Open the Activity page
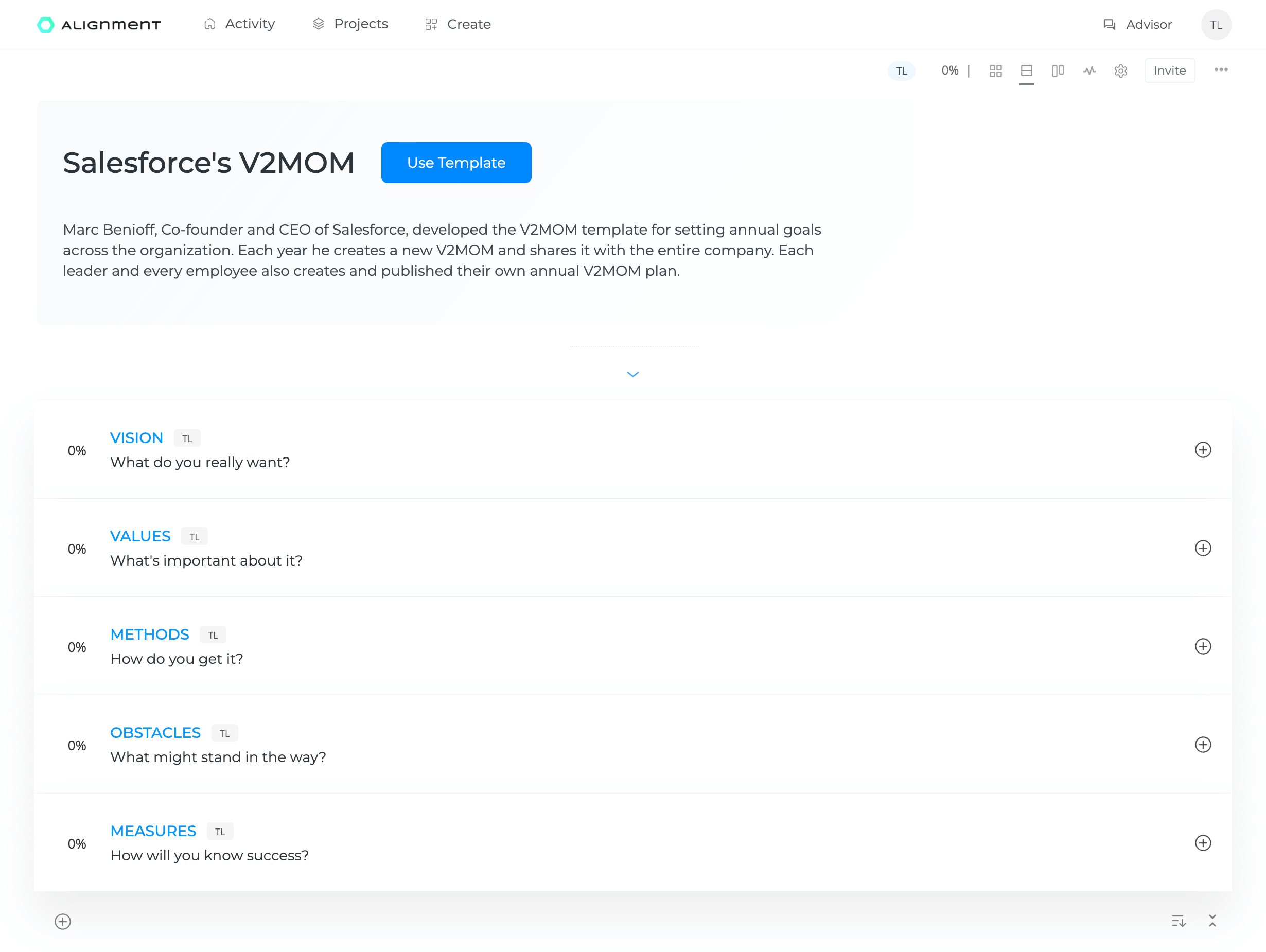Image resolution: width=1266 pixels, height=952 pixels. 239,24
